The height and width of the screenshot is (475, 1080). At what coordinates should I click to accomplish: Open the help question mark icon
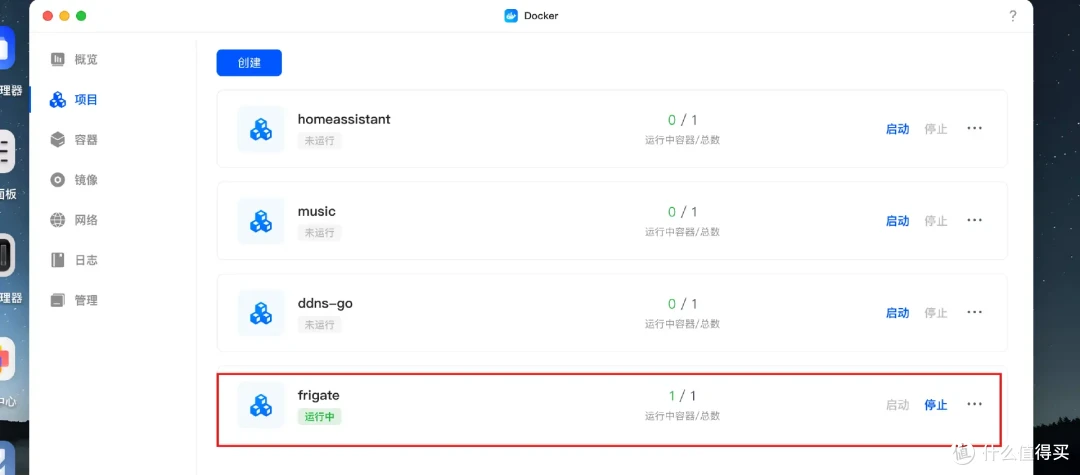tap(1012, 16)
